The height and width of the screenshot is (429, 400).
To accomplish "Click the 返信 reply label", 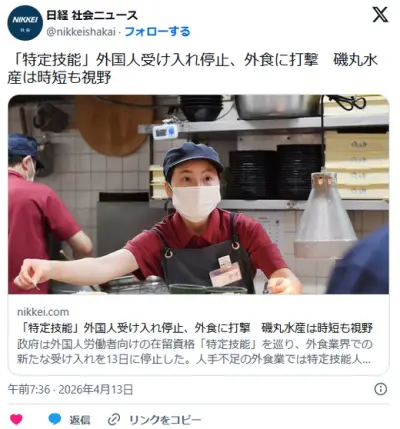I will click(x=80, y=420).
